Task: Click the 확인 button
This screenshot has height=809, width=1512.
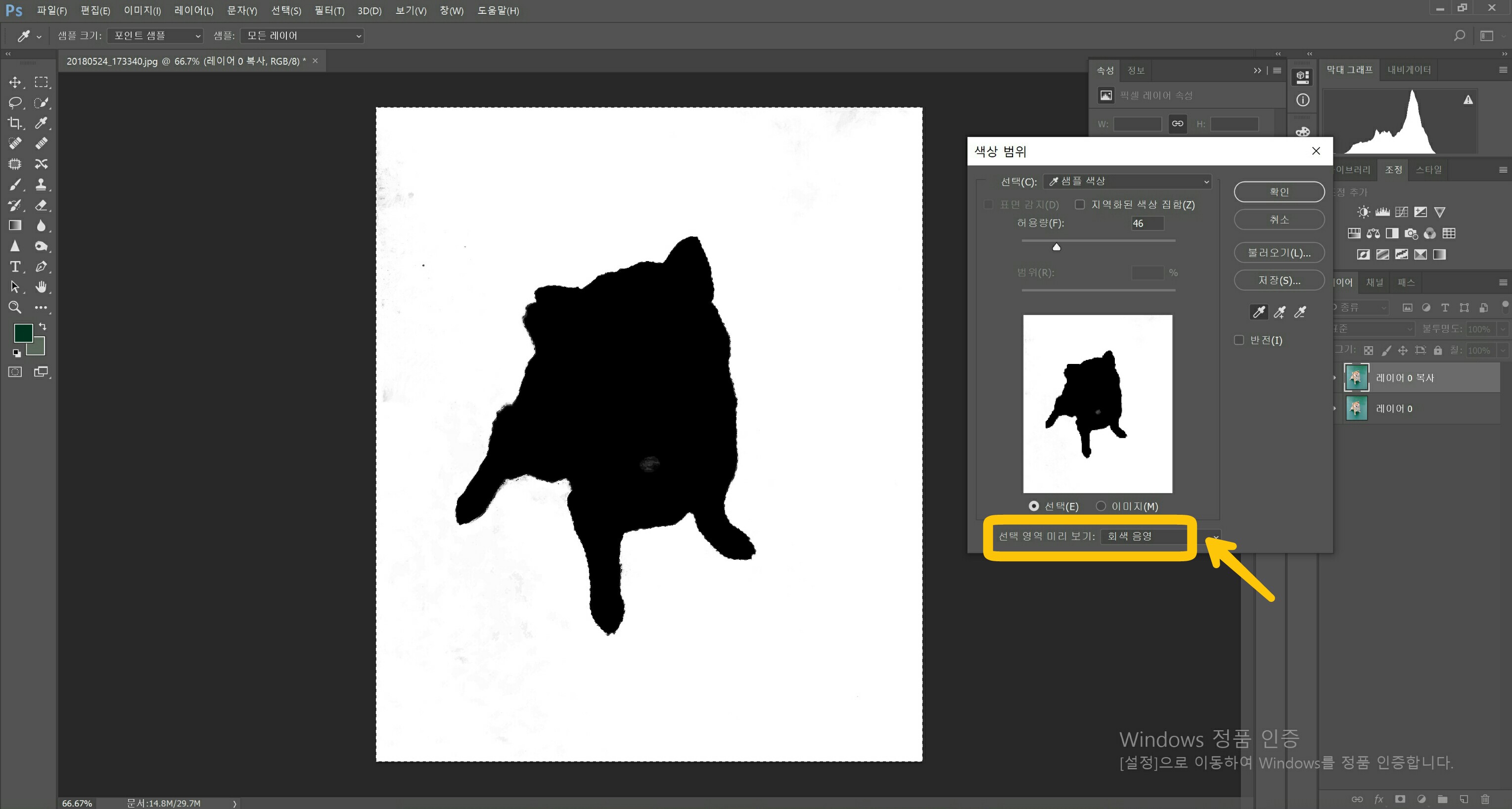Action: pos(1279,192)
